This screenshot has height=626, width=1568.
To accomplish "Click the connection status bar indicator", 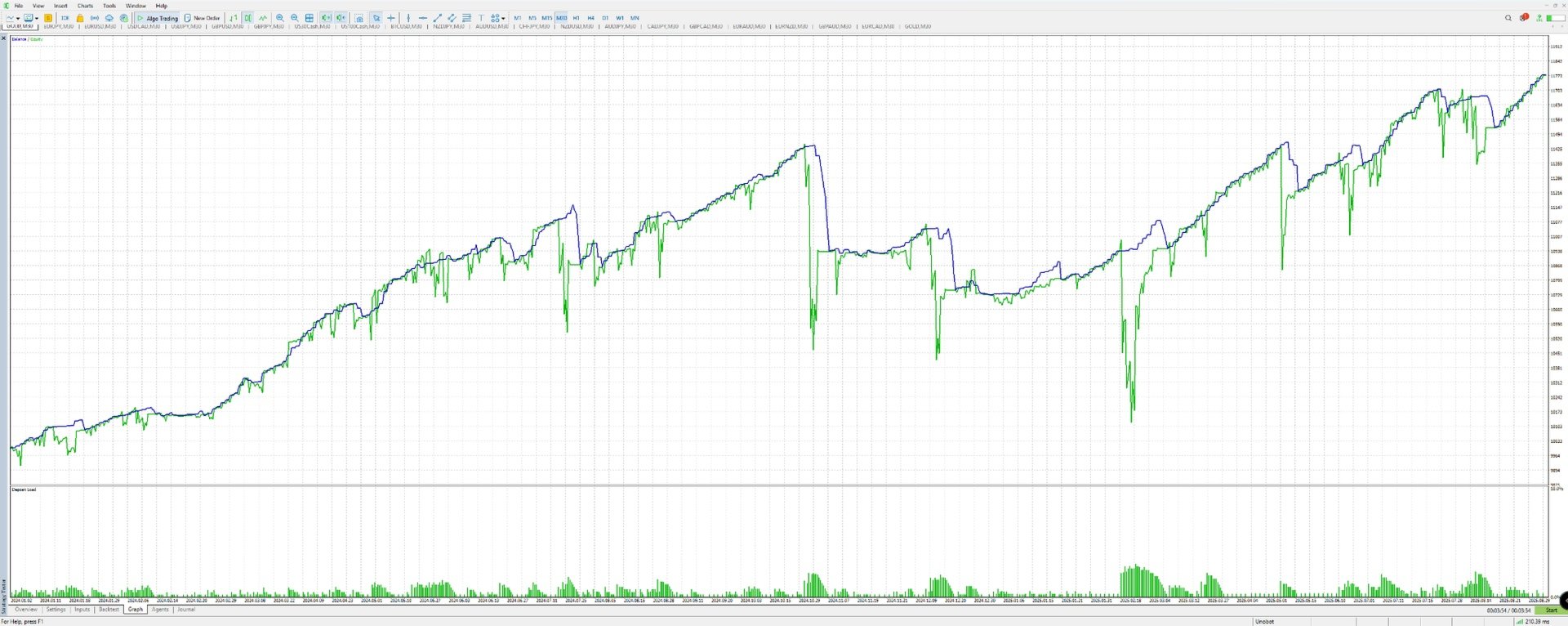I will pyautogui.click(x=1556, y=18).
